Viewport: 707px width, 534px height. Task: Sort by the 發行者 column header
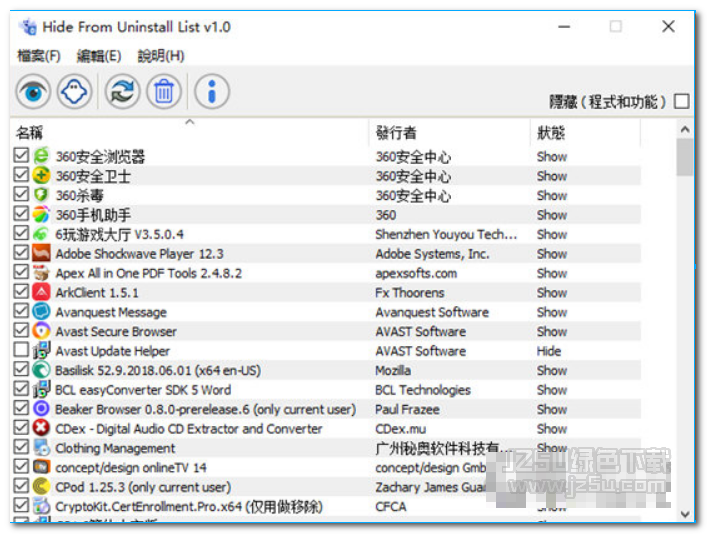point(450,132)
